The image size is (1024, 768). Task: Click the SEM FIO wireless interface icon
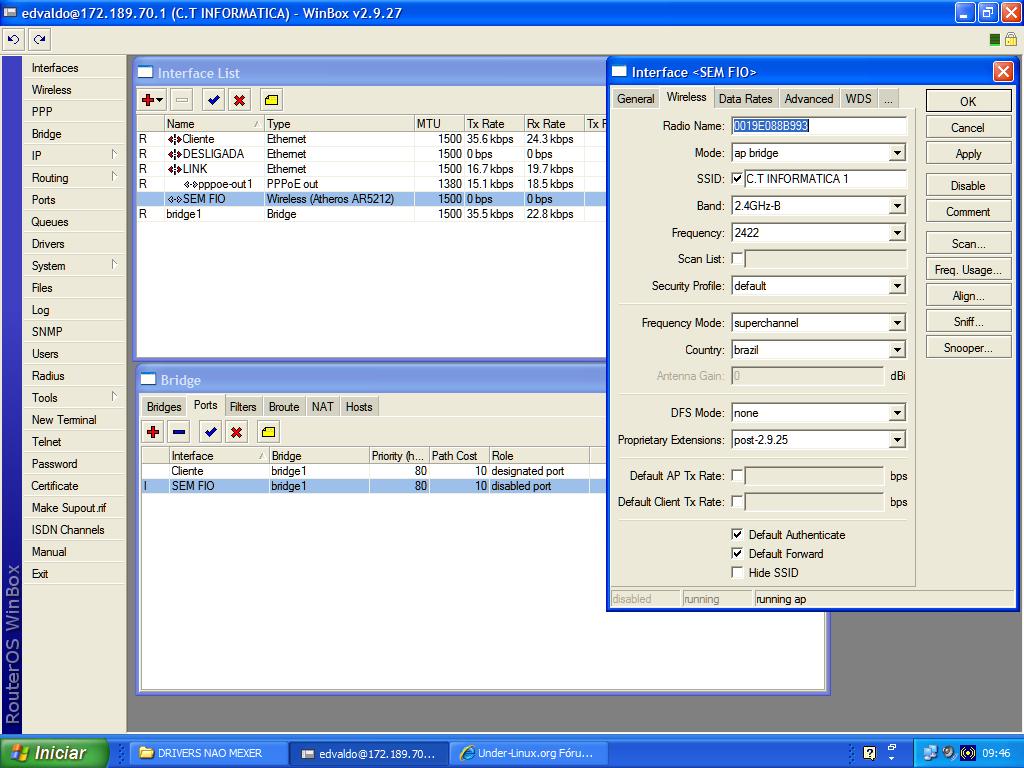click(174, 199)
